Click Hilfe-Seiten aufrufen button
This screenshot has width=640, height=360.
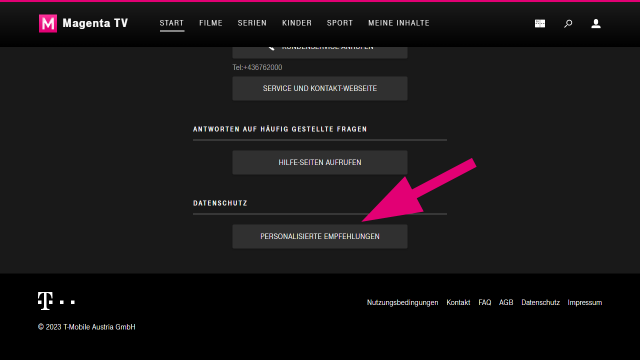(320, 162)
